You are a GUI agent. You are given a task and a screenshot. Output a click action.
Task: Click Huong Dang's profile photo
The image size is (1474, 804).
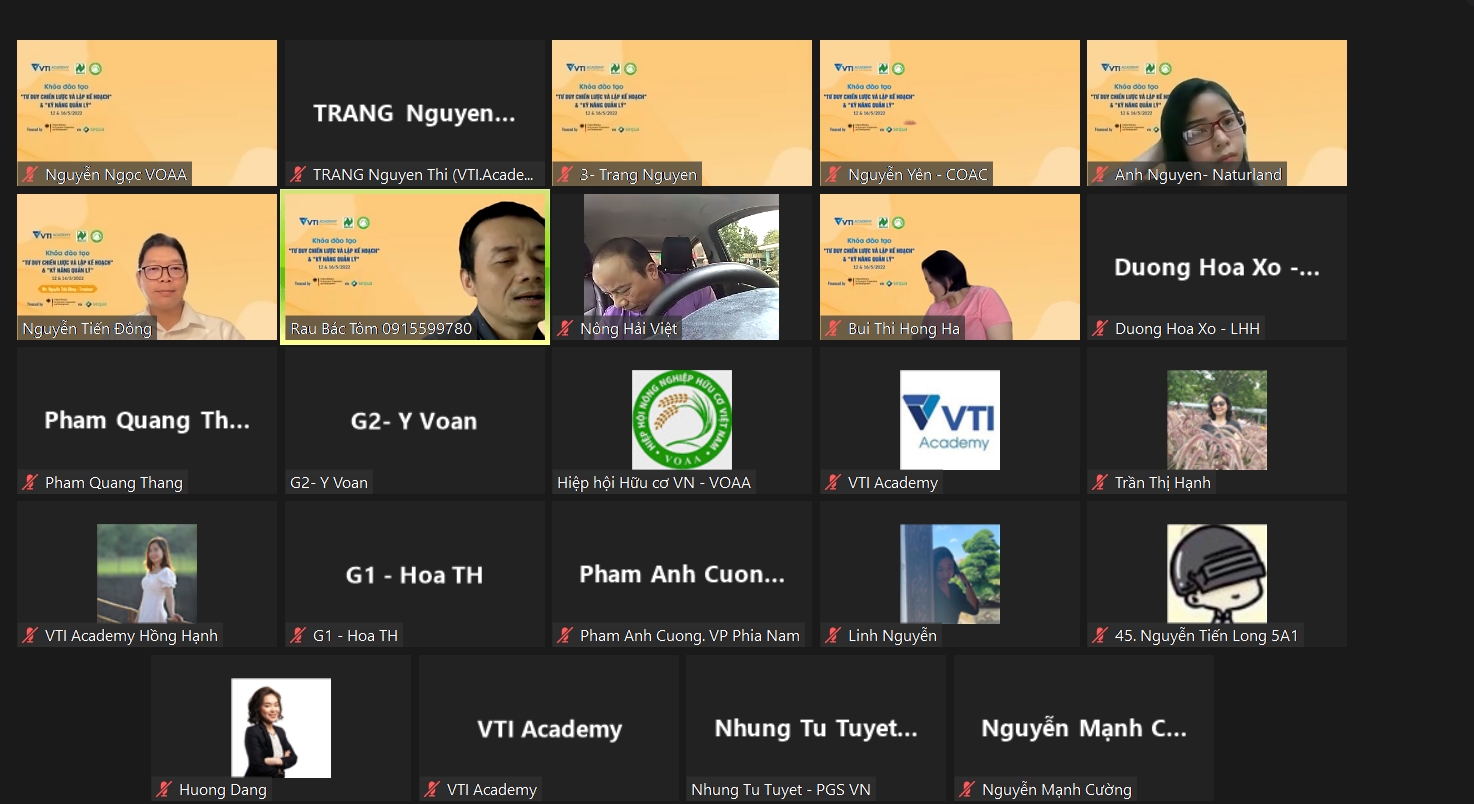[x=281, y=728]
